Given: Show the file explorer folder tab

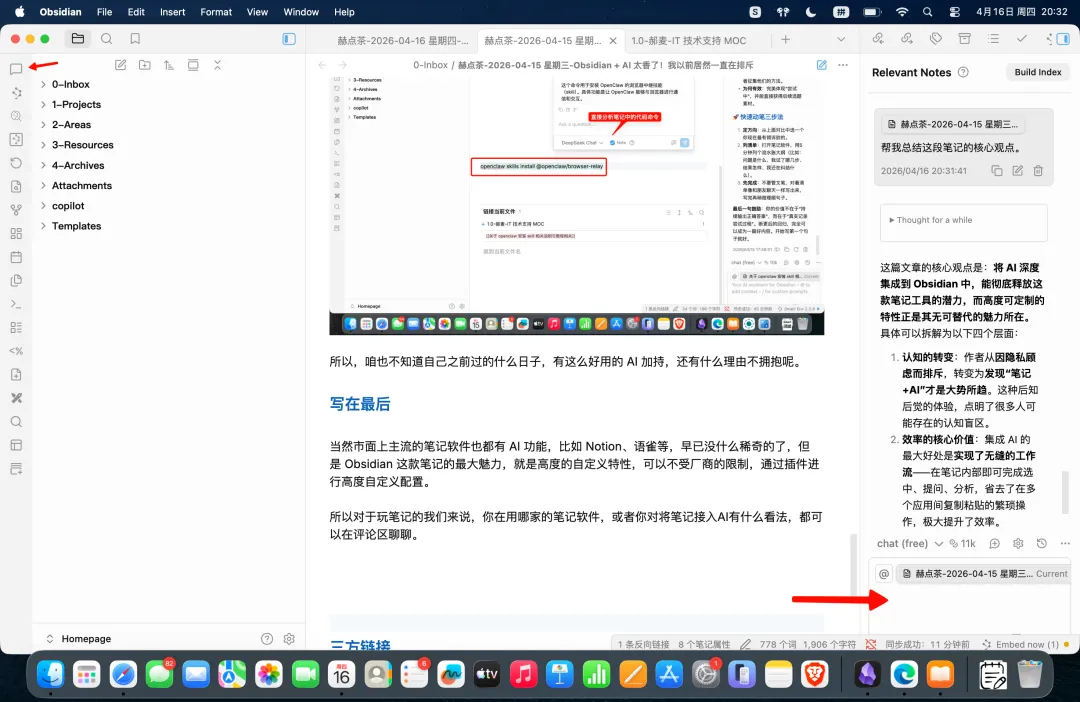Looking at the screenshot, I should click(78, 39).
